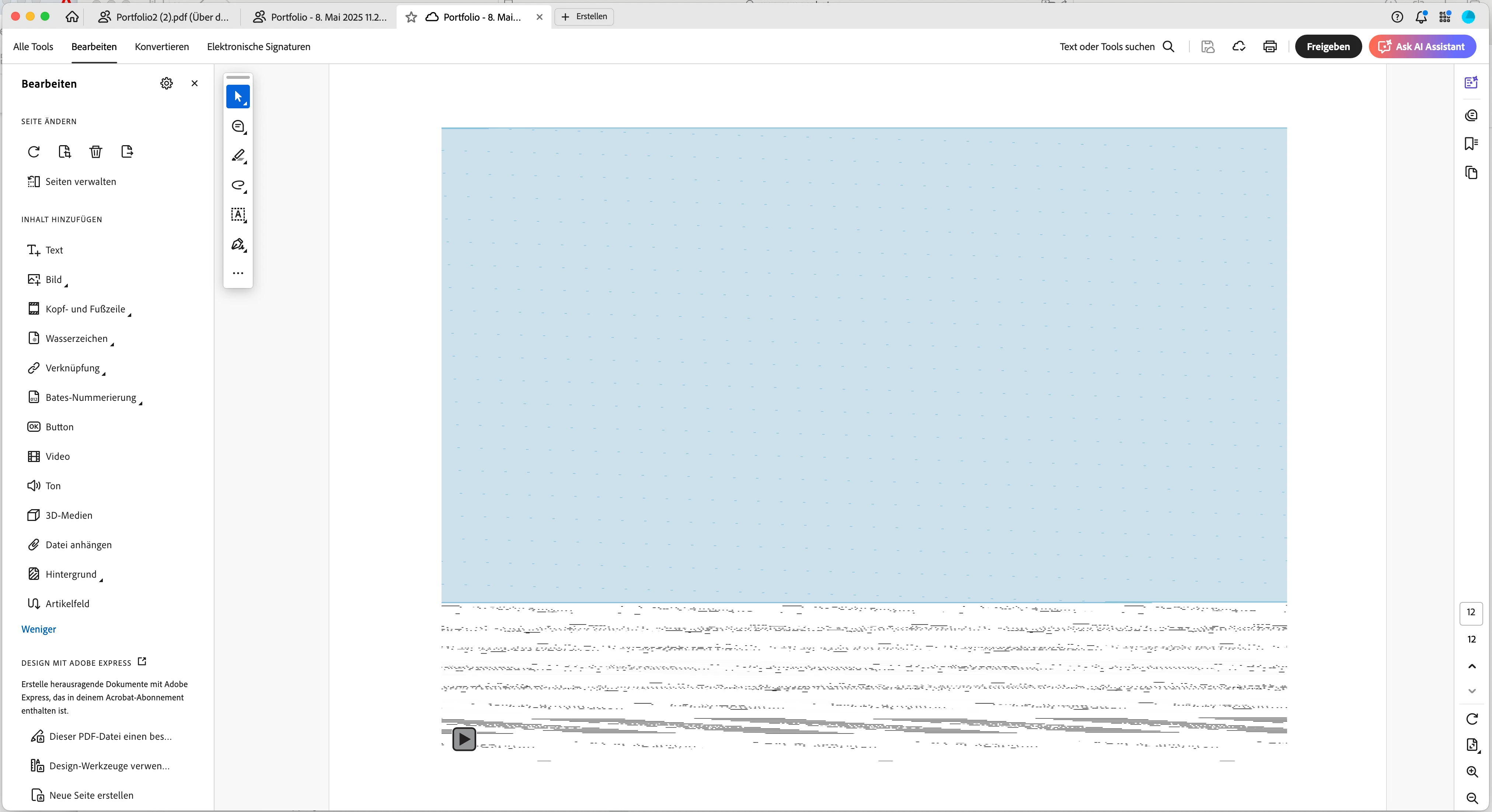The width and height of the screenshot is (1492, 812).
Task: Expand the Kopf- und Fußzeile options
Action: coord(85,309)
